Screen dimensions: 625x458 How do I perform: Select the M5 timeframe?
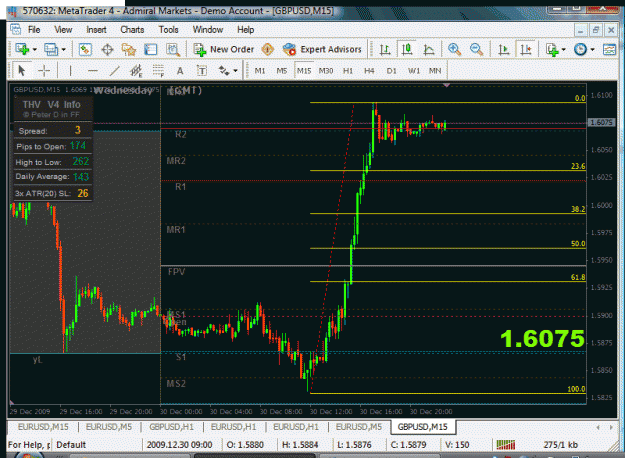pos(282,71)
